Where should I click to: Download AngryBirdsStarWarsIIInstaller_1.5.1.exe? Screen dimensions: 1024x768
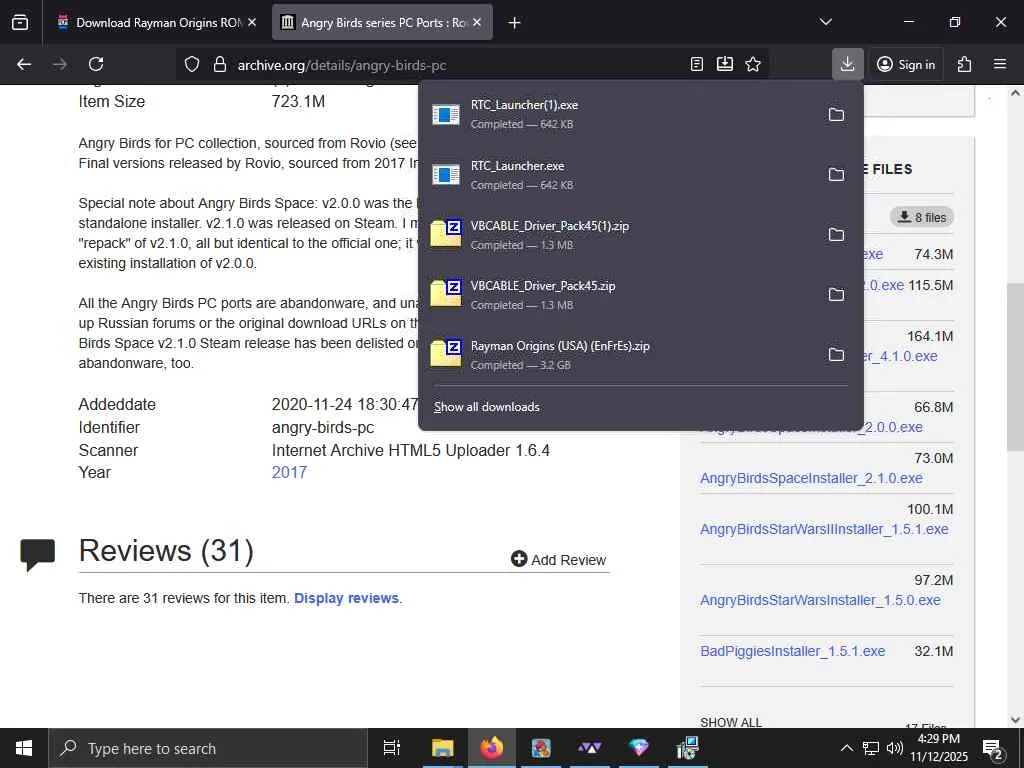(x=824, y=529)
